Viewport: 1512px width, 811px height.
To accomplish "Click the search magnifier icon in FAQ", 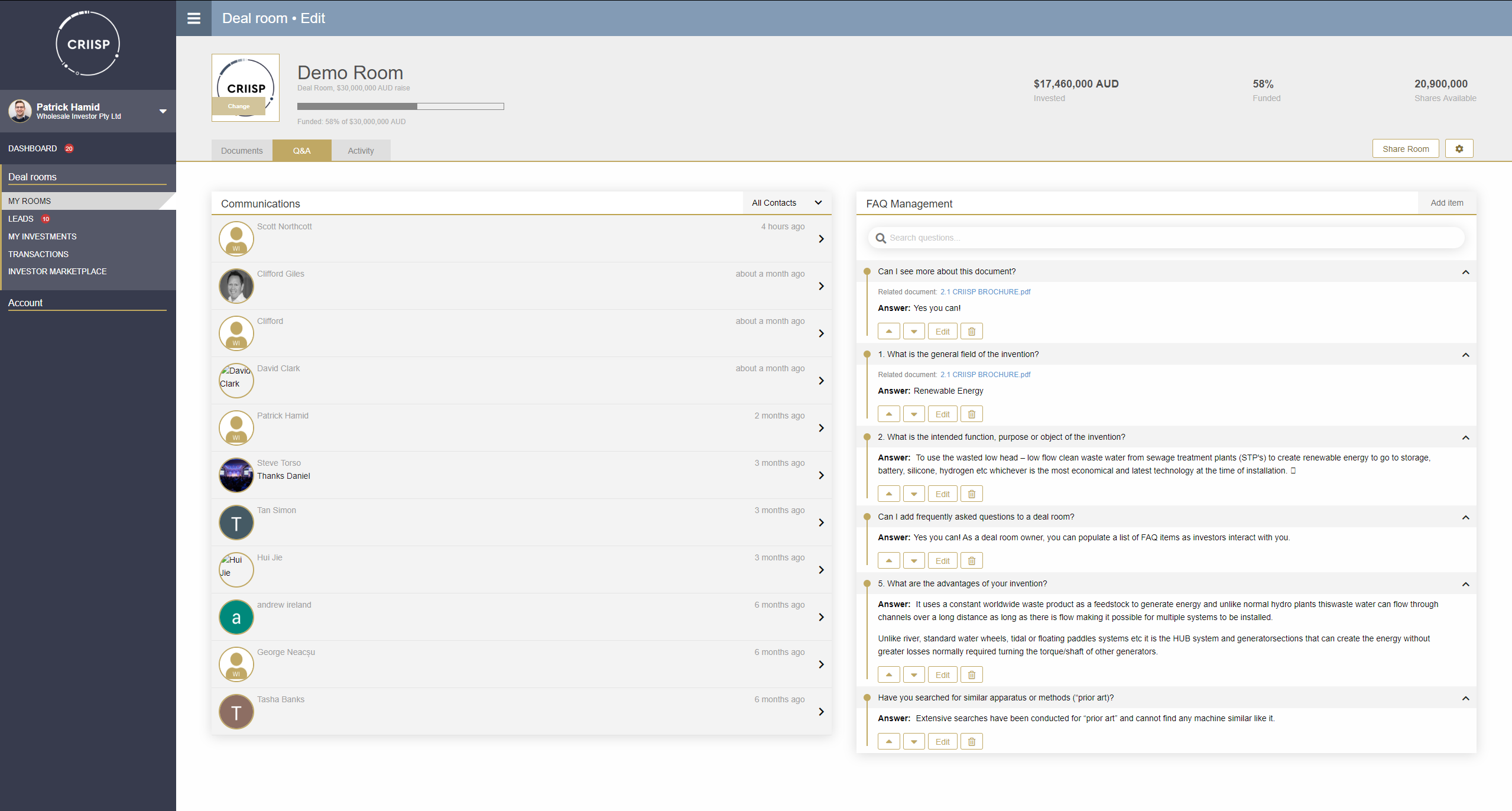I will (881, 238).
